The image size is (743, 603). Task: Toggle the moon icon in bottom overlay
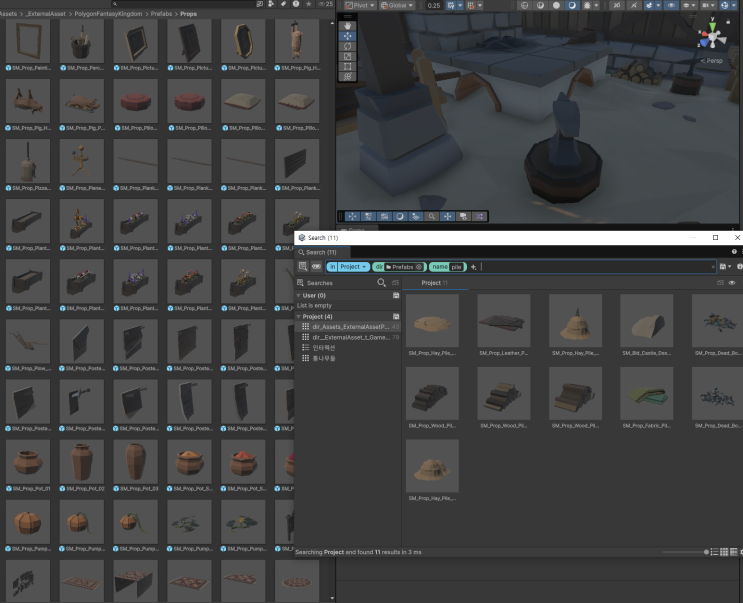click(400, 216)
